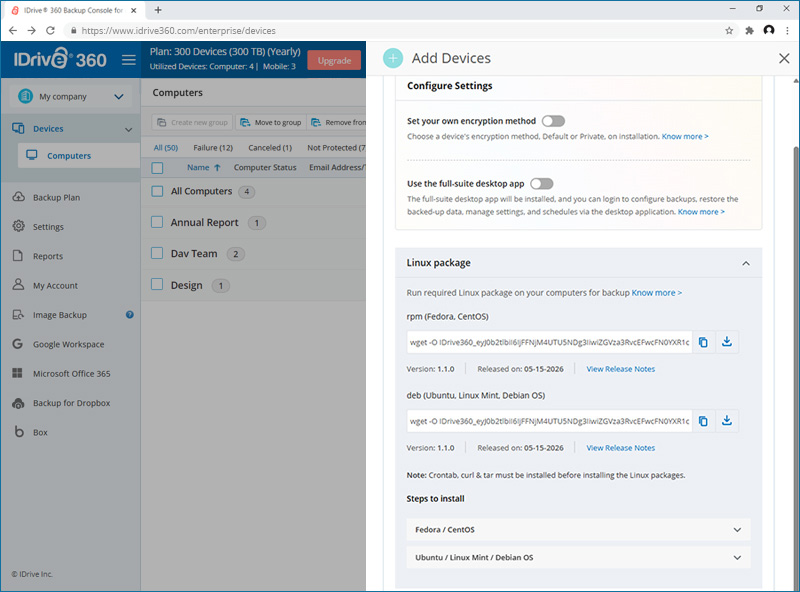This screenshot has width=800, height=592.
Task: Sort by Name column arrow
Action: click(217, 167)
